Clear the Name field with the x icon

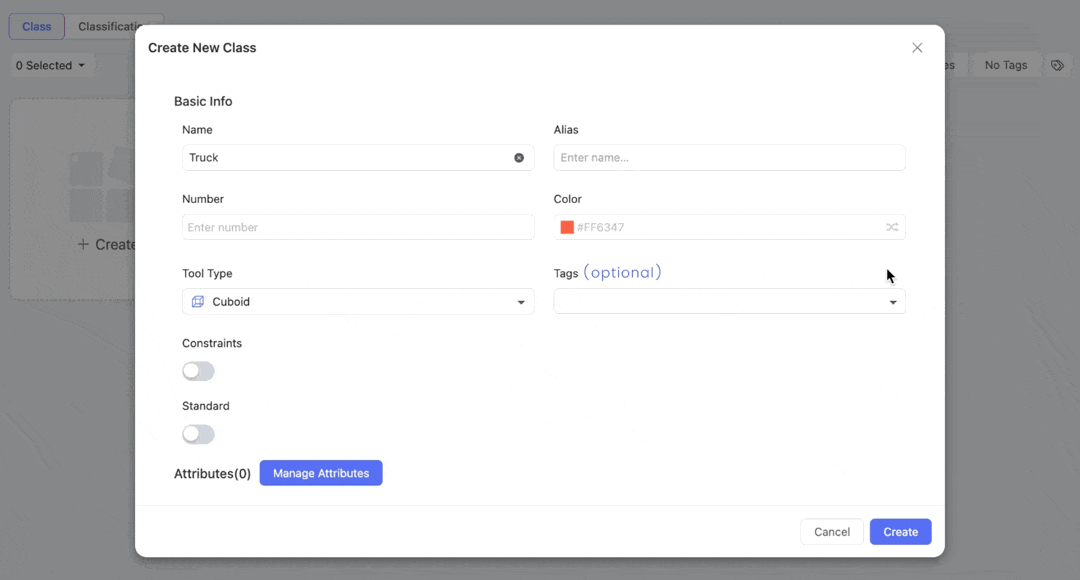tap(519, 158)
